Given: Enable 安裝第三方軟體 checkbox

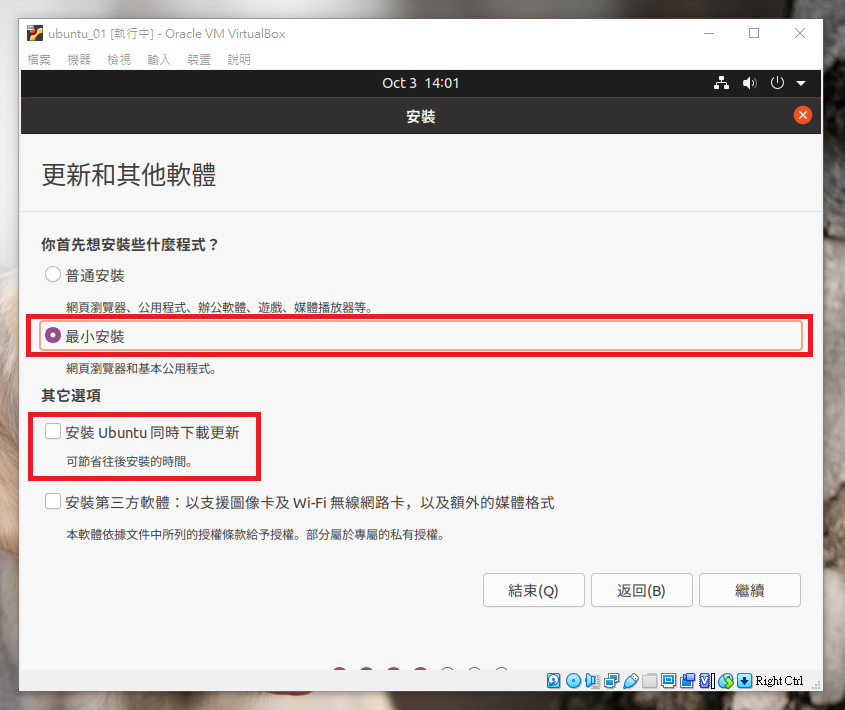Looking at the screenshot, I should point(52,501).
